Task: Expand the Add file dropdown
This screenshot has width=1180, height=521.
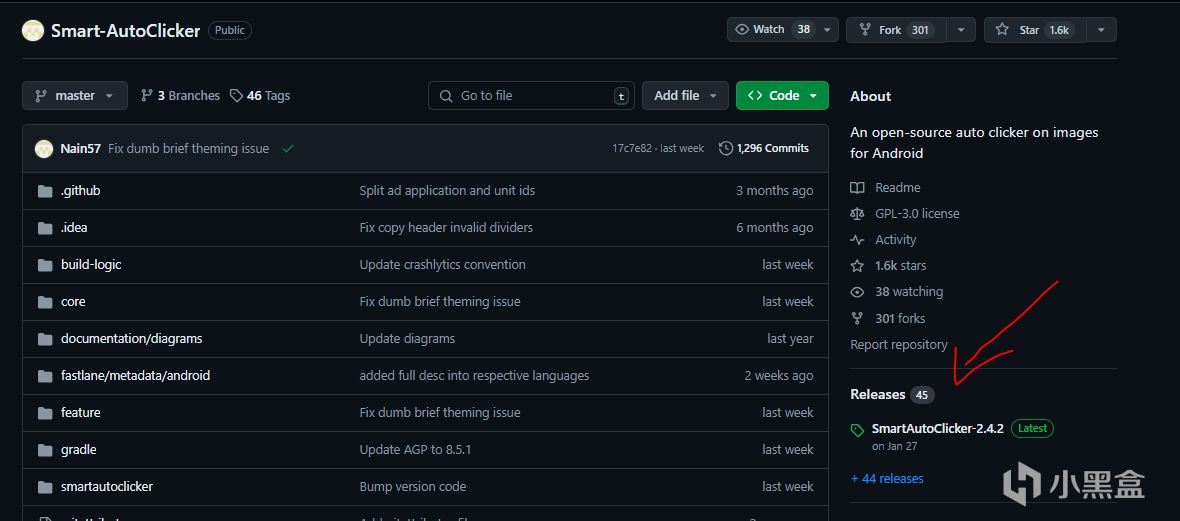Action: 685,96
